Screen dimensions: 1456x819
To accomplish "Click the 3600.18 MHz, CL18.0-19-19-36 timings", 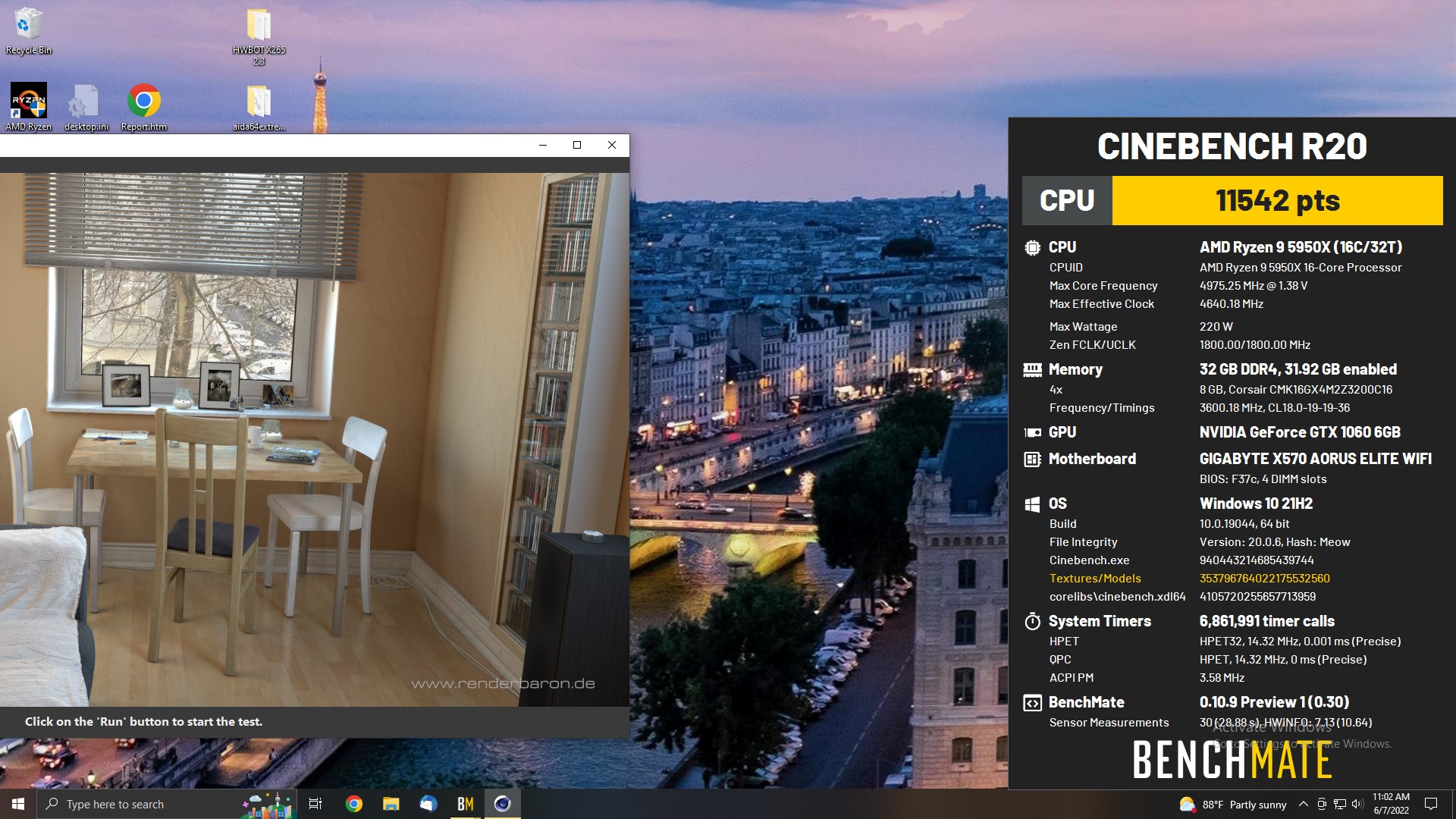I will coord(1275,408).
